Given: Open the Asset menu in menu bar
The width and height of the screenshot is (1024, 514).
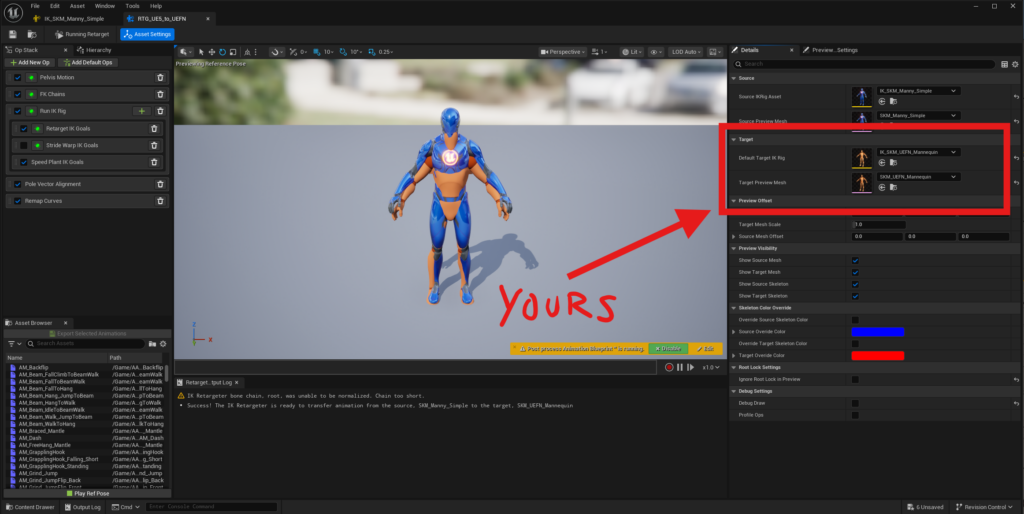Looking at the screenshot, I should pyautogui.click(x=77, y=6).
